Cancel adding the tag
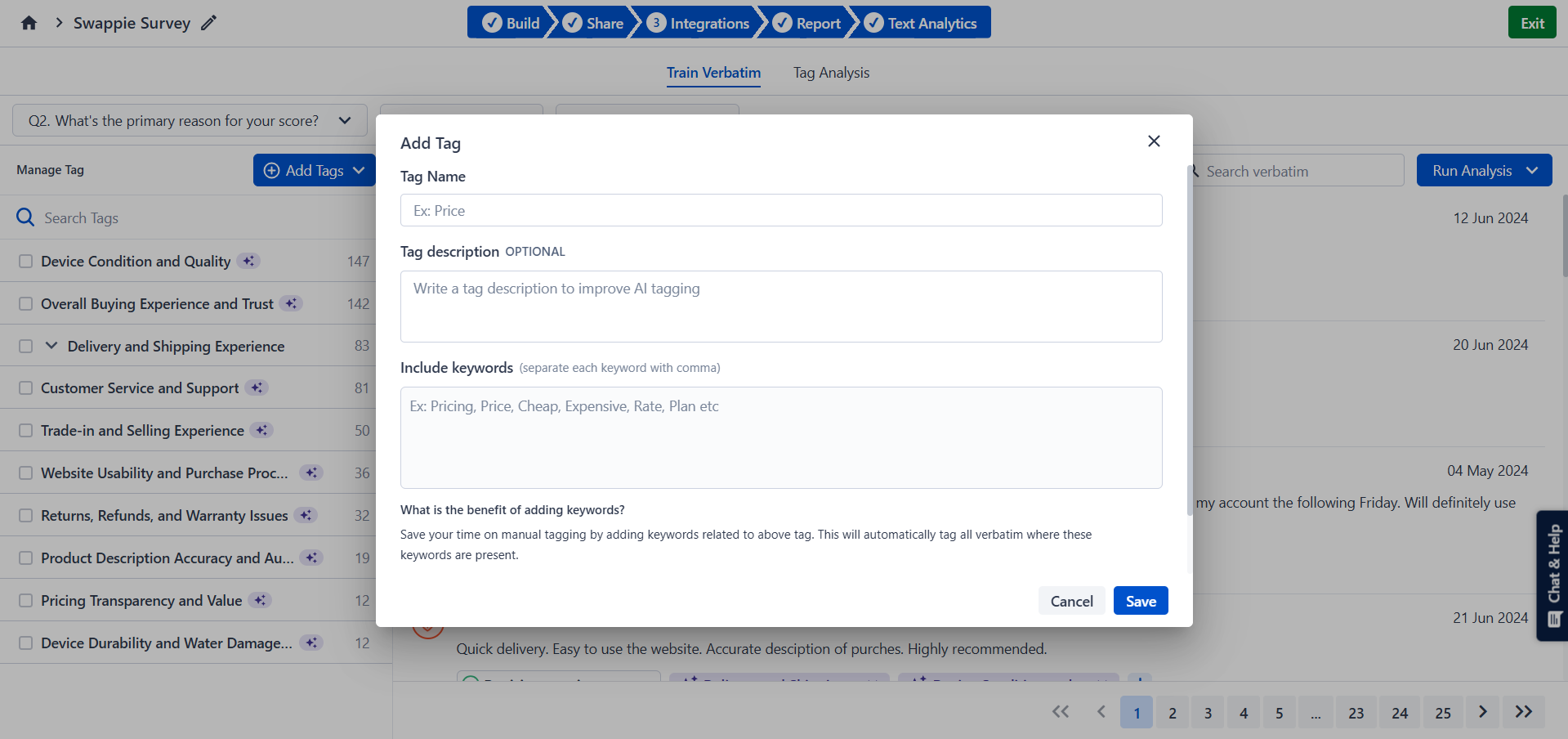The image size is (1568, 739). [x=1071, y=601]
